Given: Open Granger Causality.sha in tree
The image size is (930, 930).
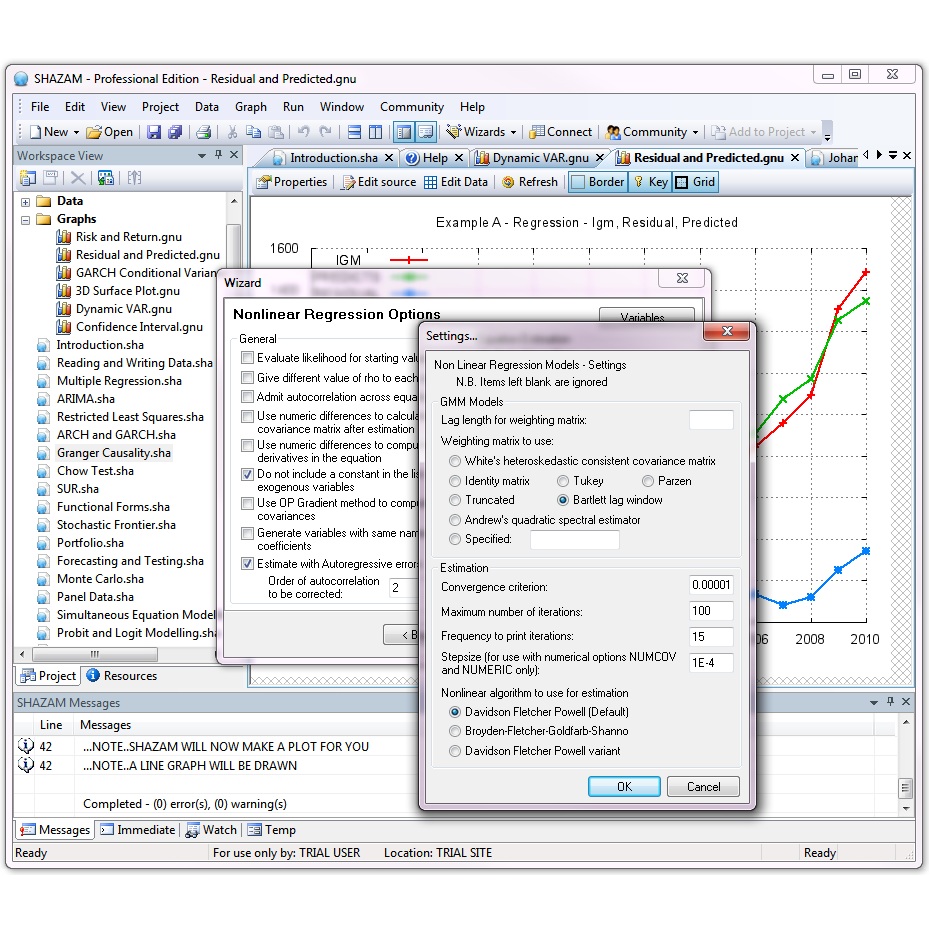Looking at the screenshot, I should click(114, 453).
